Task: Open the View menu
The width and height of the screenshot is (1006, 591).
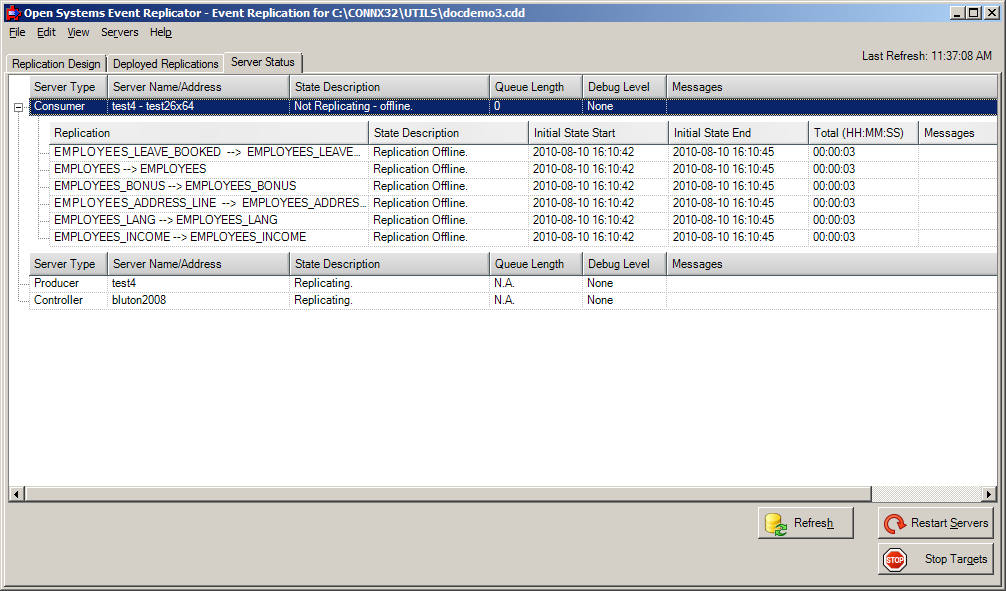Action: point(77,32)
